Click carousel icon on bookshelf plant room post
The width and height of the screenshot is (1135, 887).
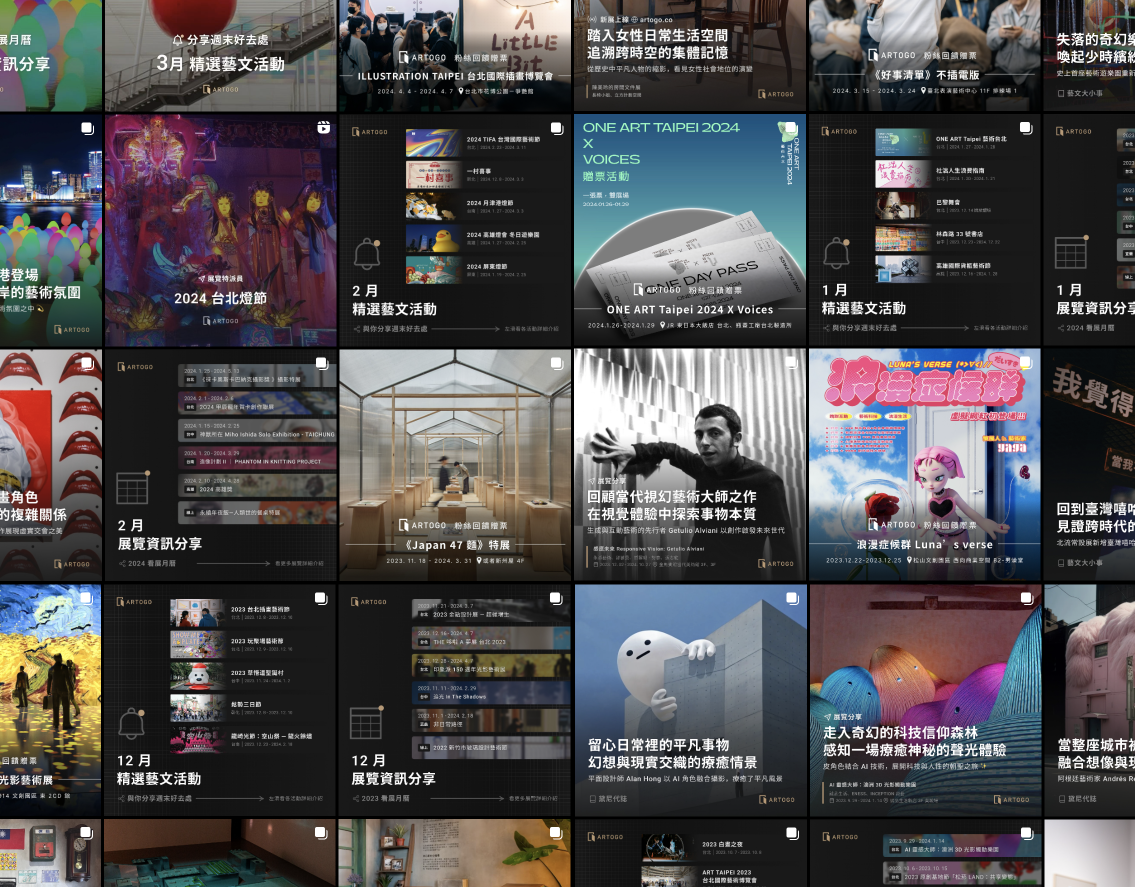pos(556,833)
